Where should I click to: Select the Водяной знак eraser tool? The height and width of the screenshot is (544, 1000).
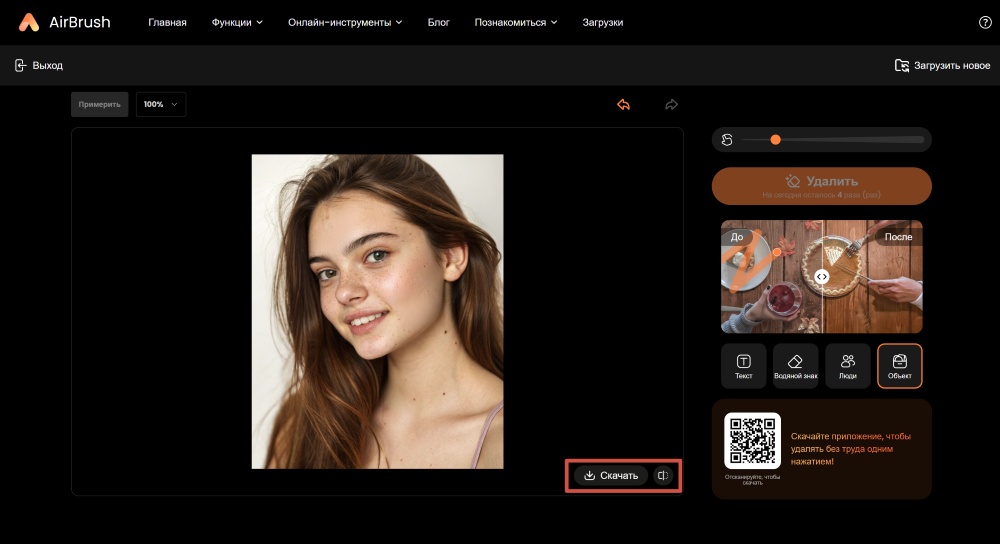click(795, 366)
